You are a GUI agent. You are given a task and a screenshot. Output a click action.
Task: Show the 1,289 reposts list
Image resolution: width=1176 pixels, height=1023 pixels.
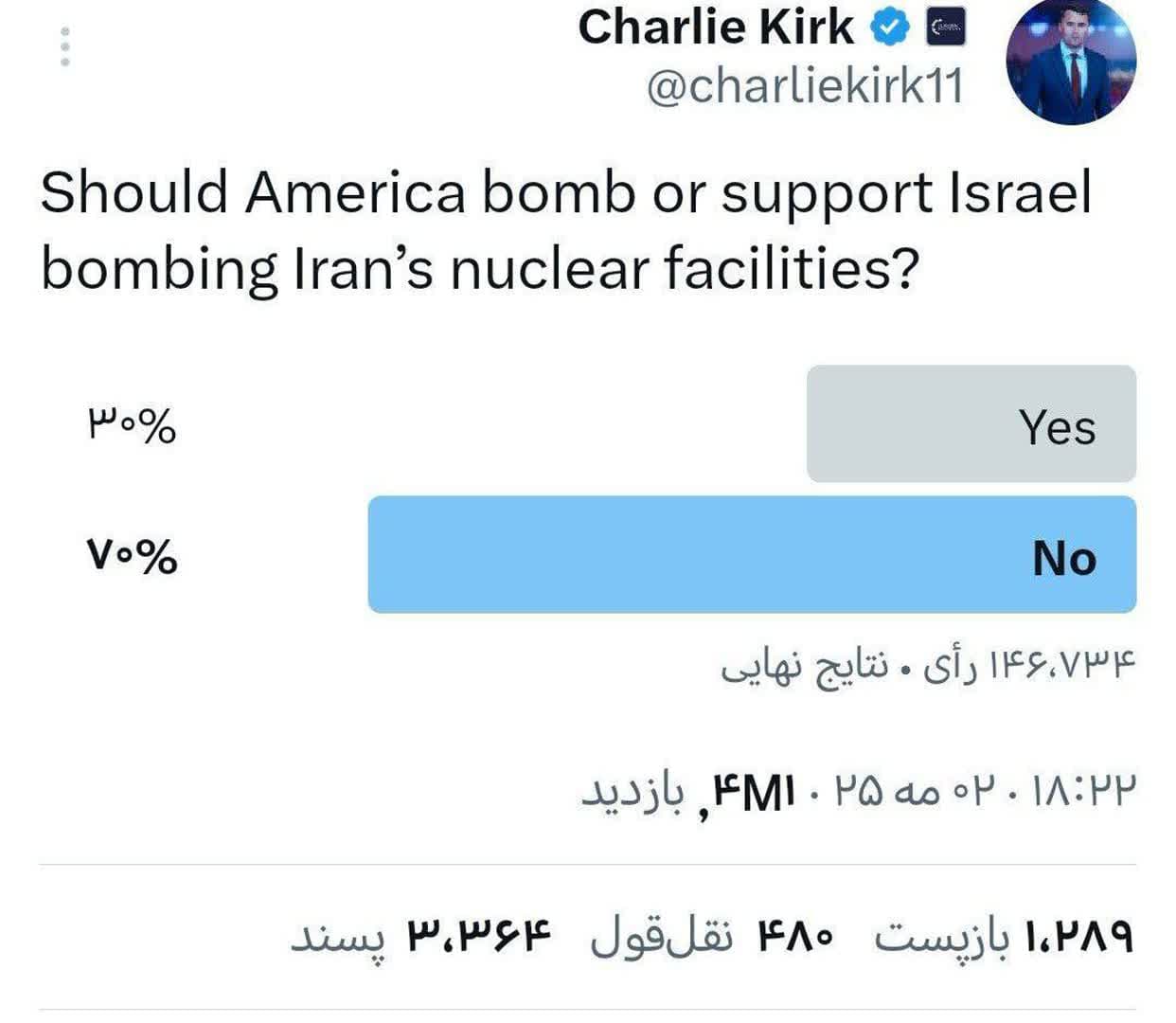point(1004,938)
